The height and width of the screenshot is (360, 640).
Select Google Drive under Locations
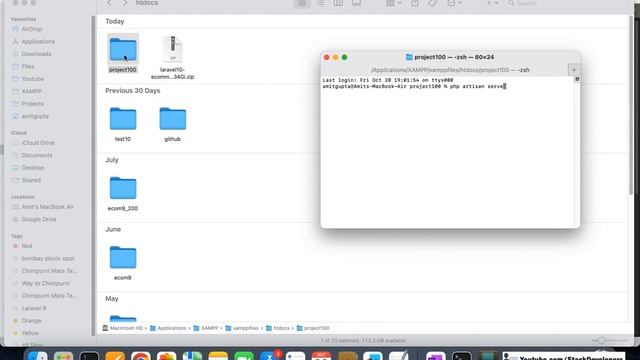39,220
